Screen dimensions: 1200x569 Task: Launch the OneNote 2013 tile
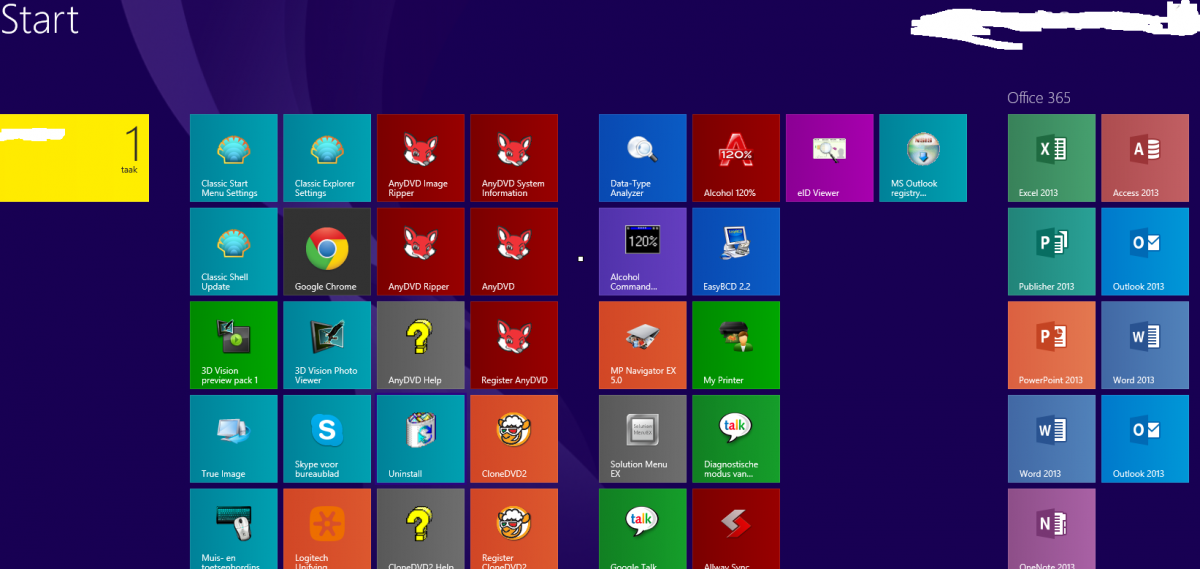pos(1052,529)
